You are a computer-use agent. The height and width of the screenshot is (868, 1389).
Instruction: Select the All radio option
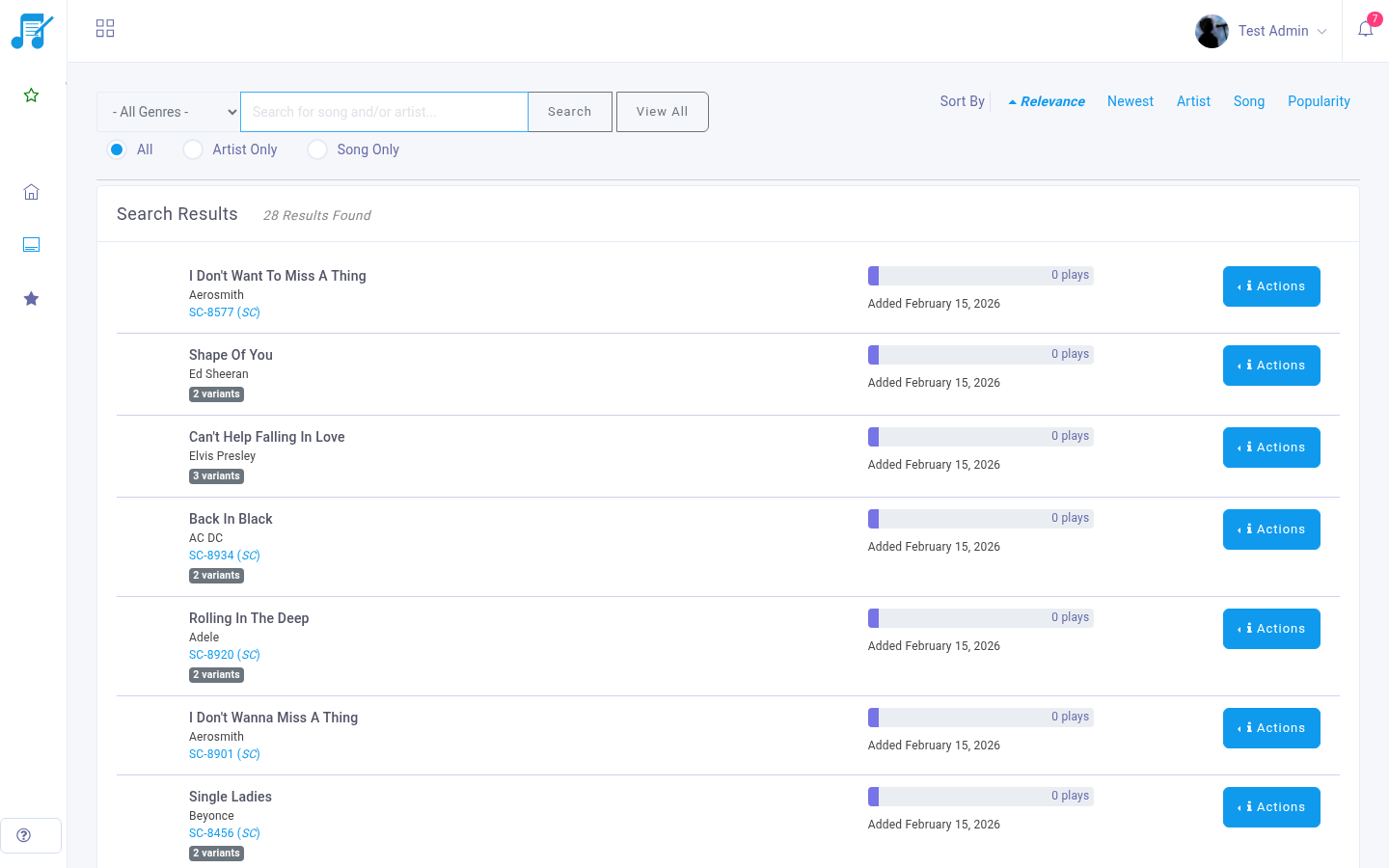coord(117,149)
